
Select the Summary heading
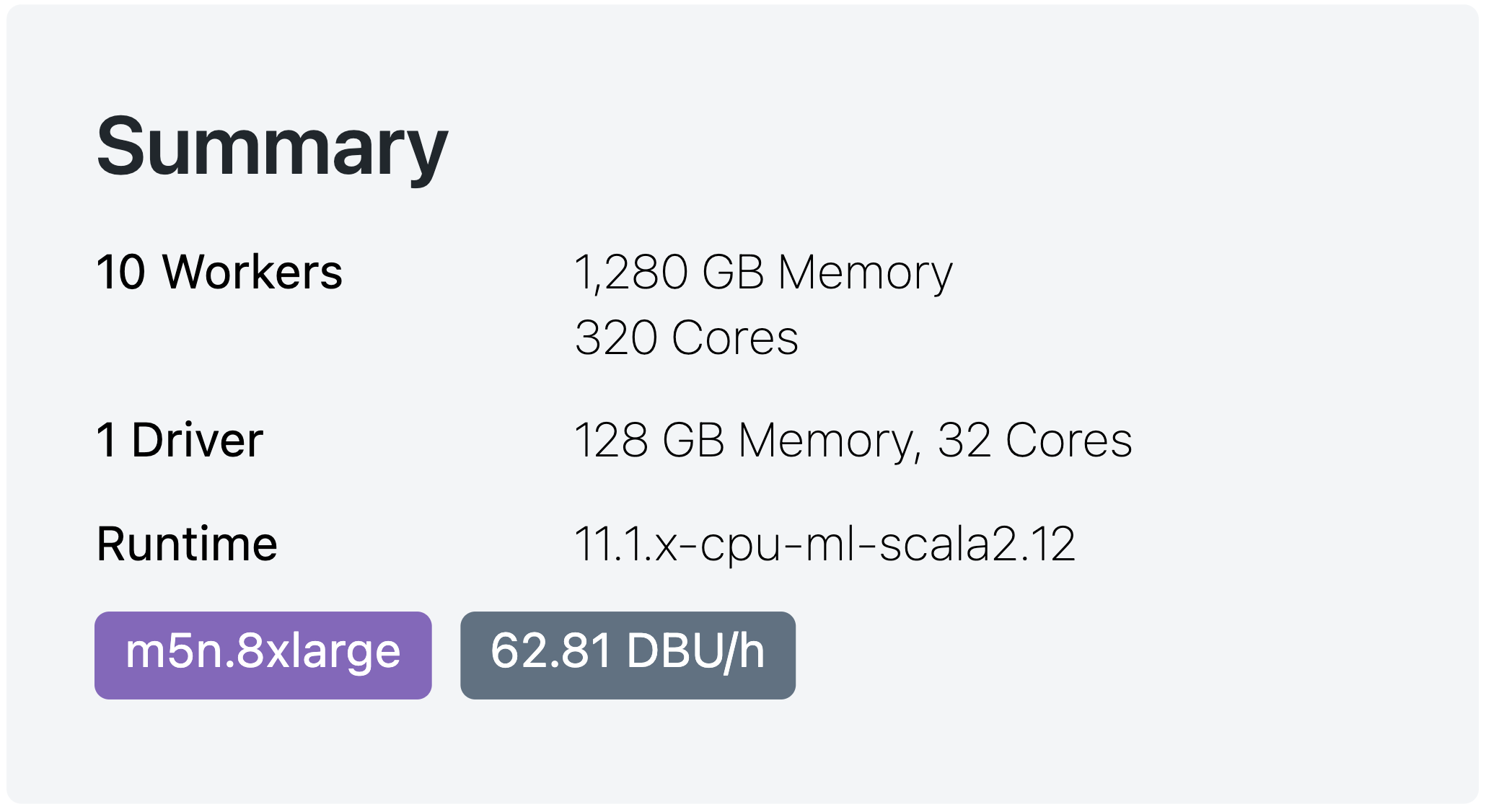(x=272, y=147)
